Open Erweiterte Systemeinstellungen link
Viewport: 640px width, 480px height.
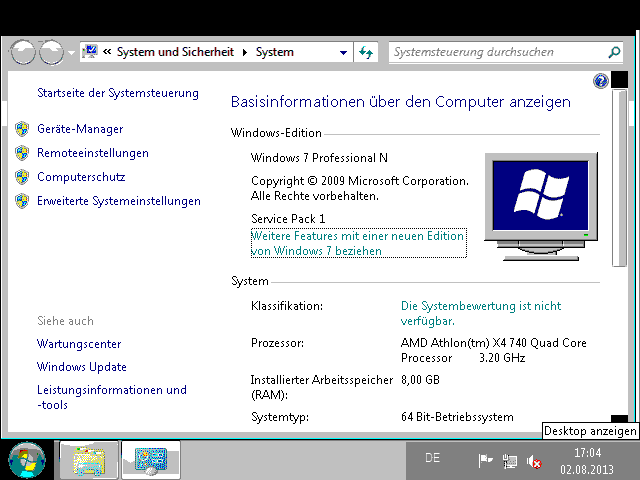(119, 201)
